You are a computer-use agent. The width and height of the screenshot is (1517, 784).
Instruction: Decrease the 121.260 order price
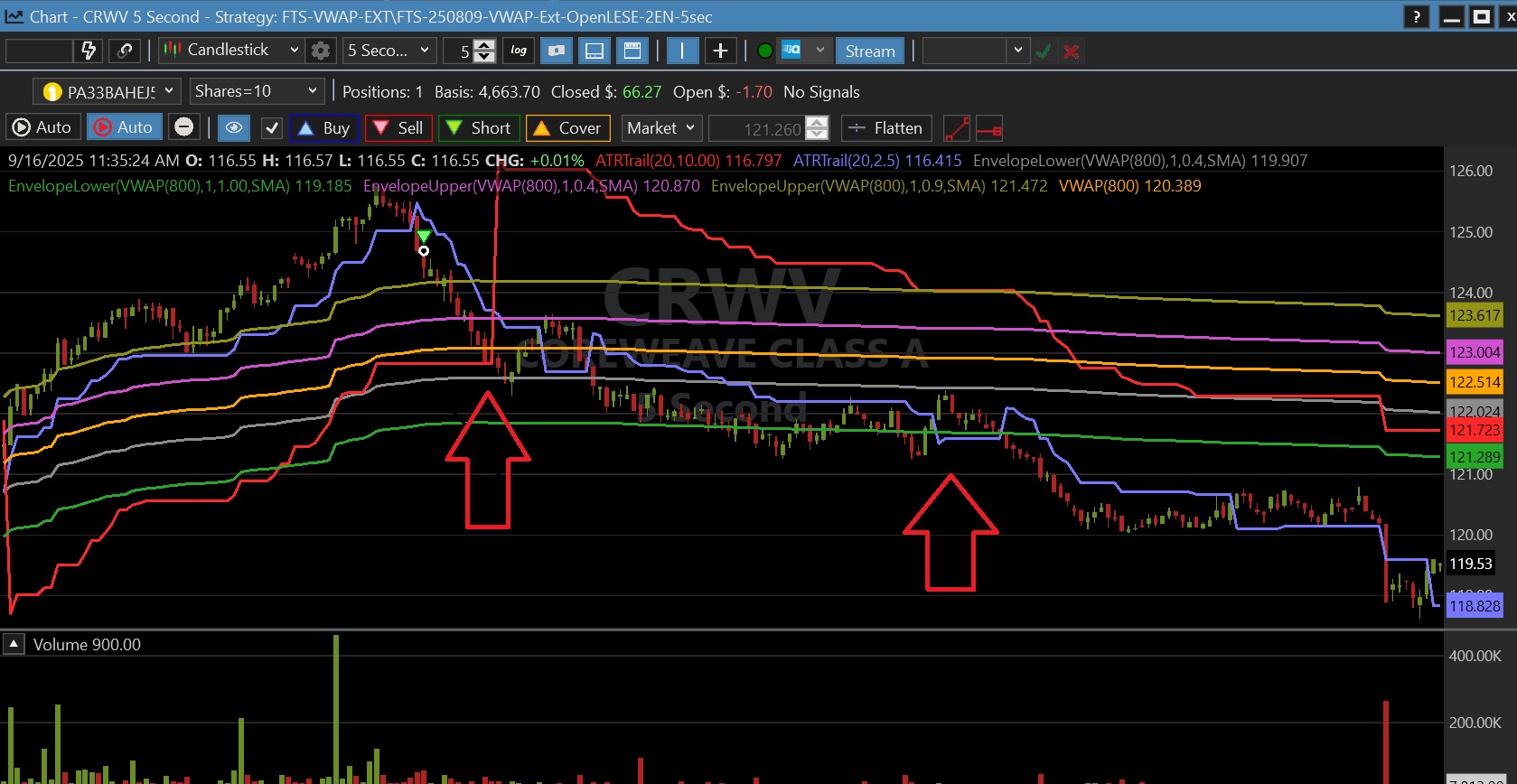coord(817,135)
